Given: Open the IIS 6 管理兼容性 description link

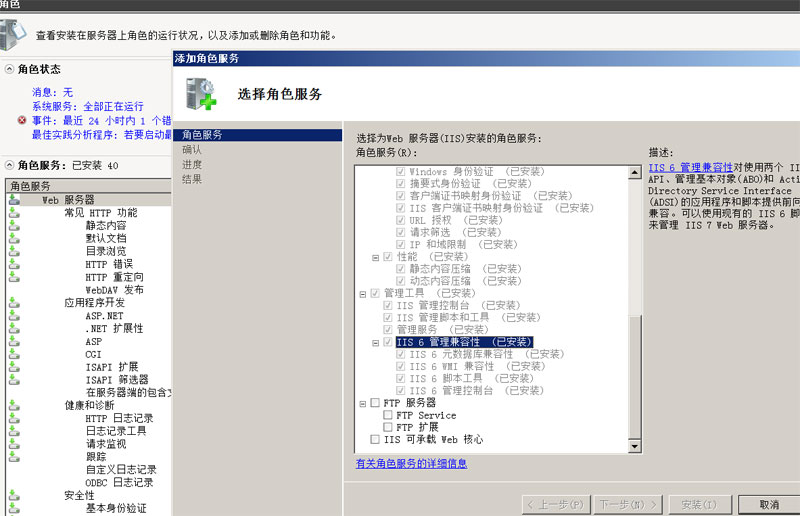Looking at the screenshot, I should [x=691, y=167].
